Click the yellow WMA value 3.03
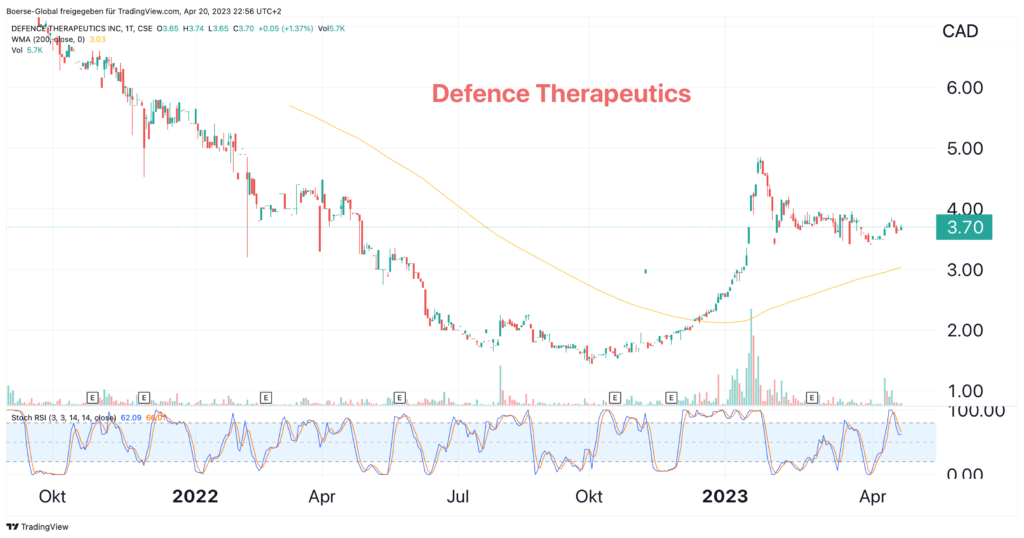1024x538 pixels. (97, 39)
